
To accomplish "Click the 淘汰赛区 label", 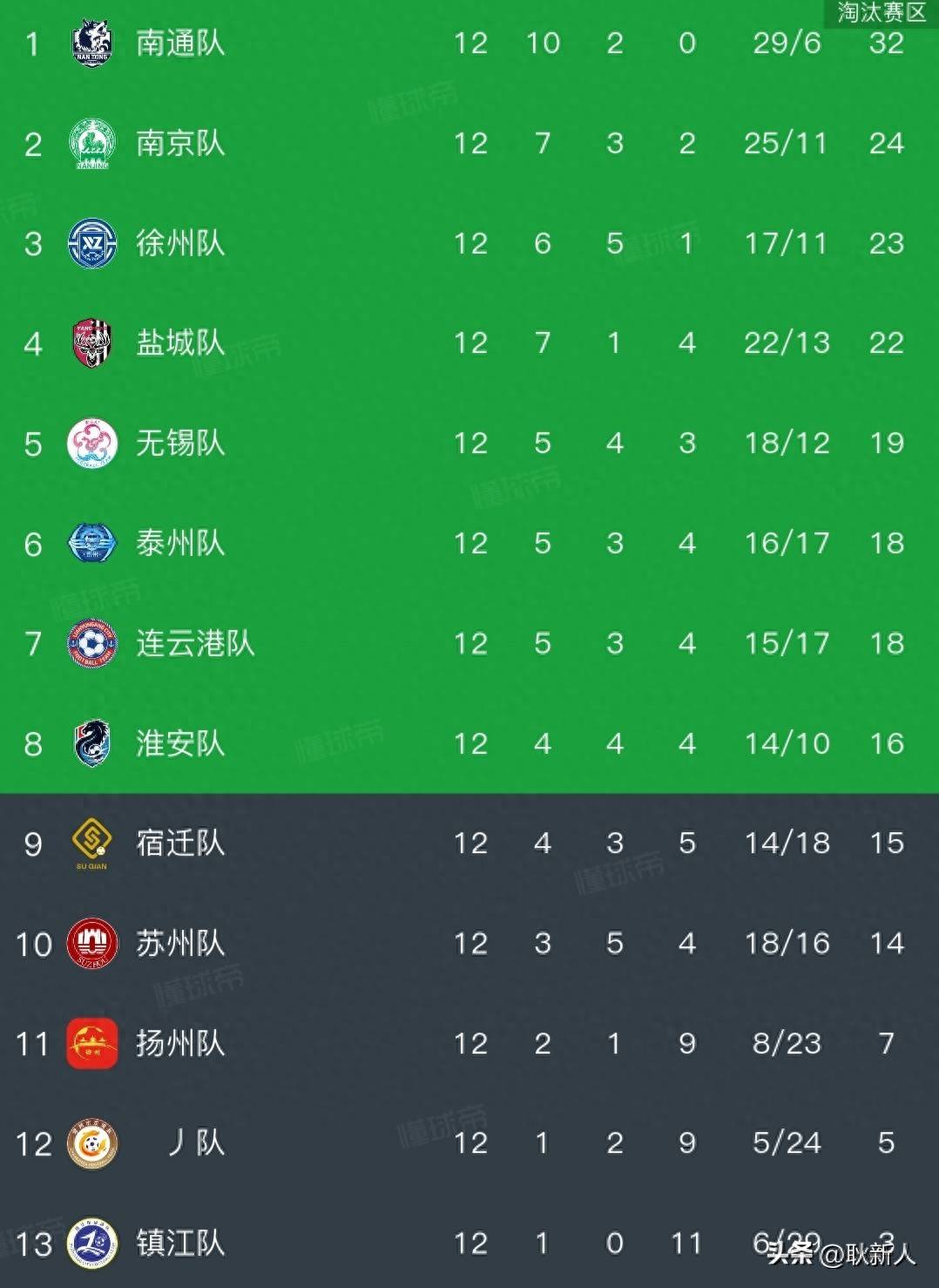I will 881,12.
